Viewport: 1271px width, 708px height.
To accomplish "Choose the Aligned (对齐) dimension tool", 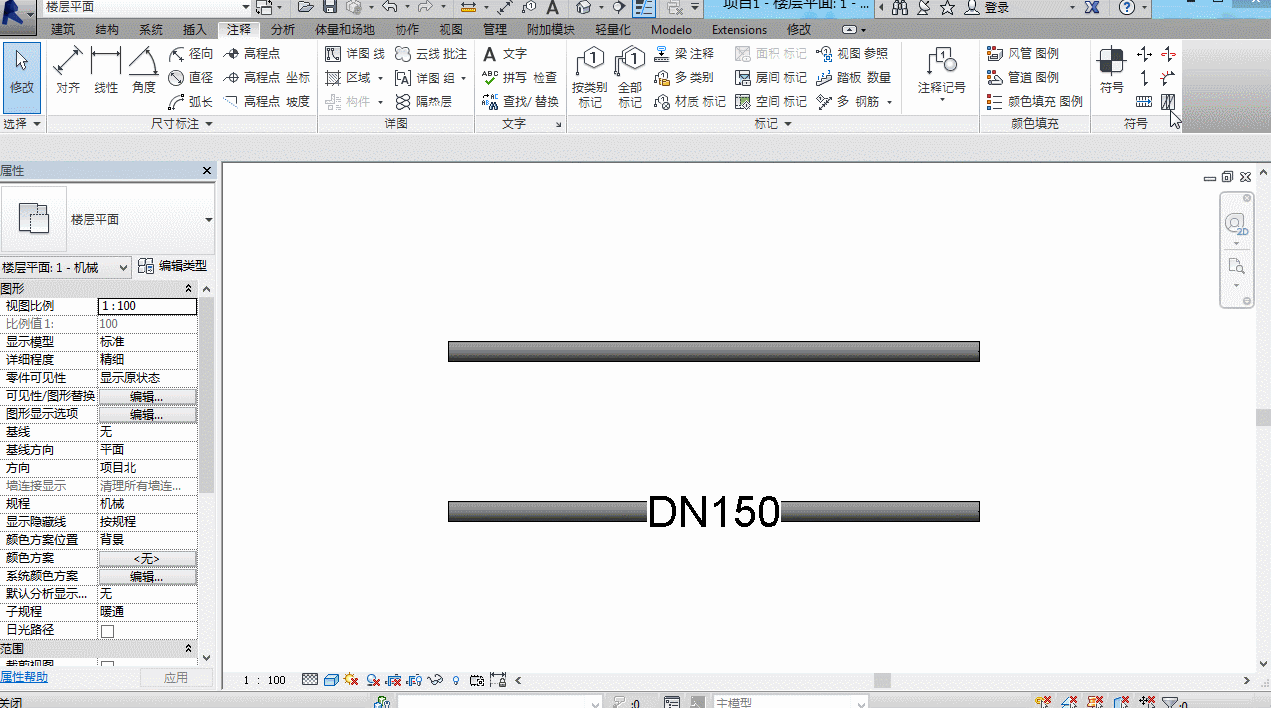I will click(x=68, y=70).
